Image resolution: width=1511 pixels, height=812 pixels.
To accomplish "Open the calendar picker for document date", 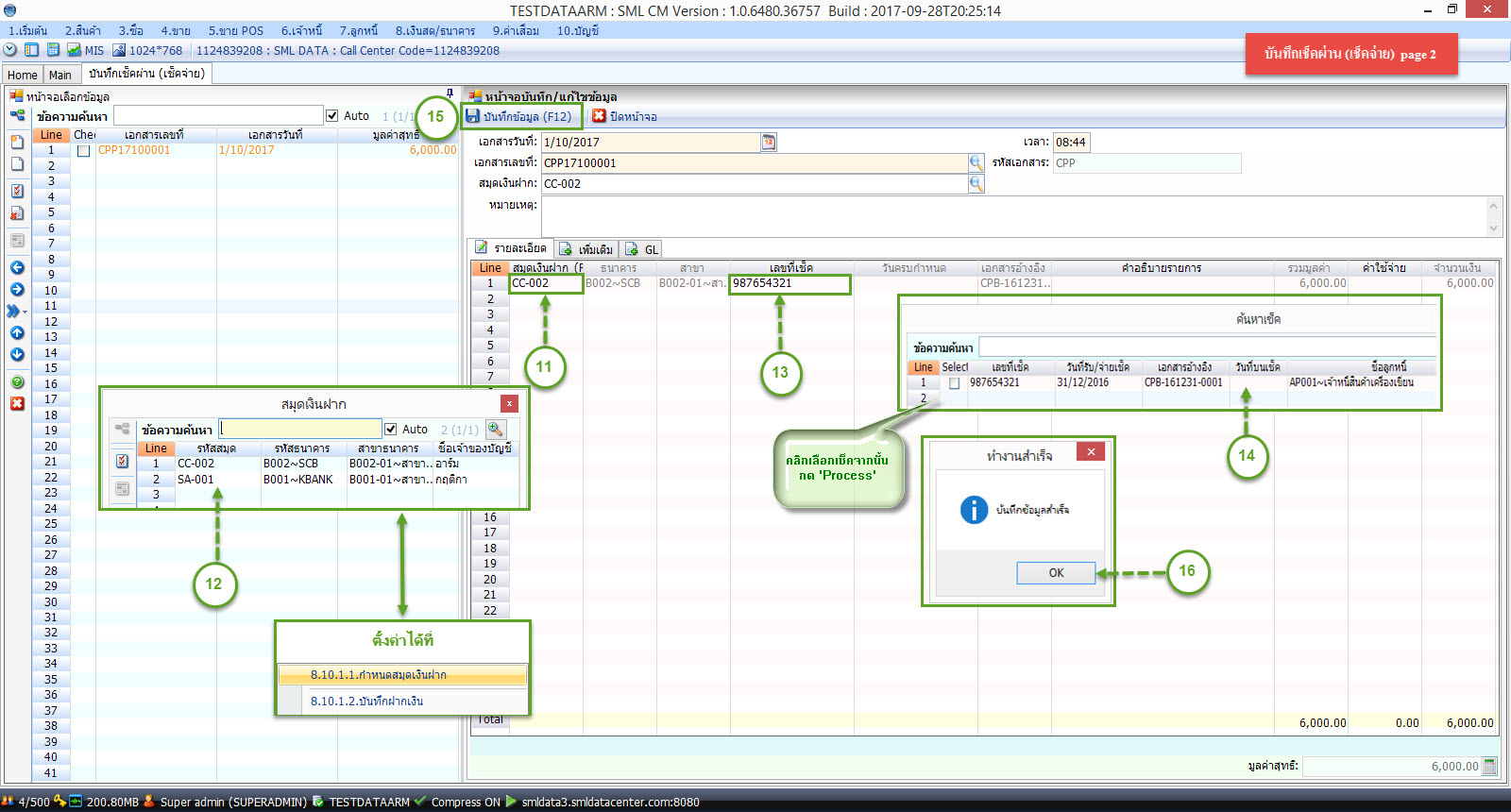I will 769,142.
